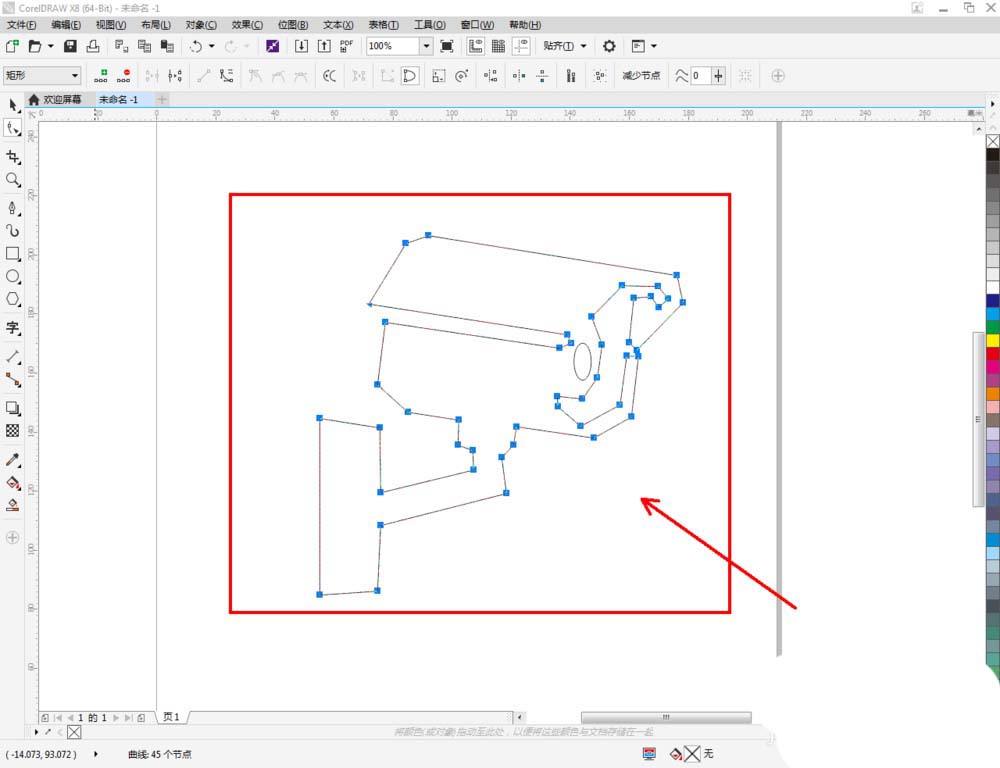Pick the Transparency checkerboard tool
The image size is (1000, 768).
click(13, 431)
